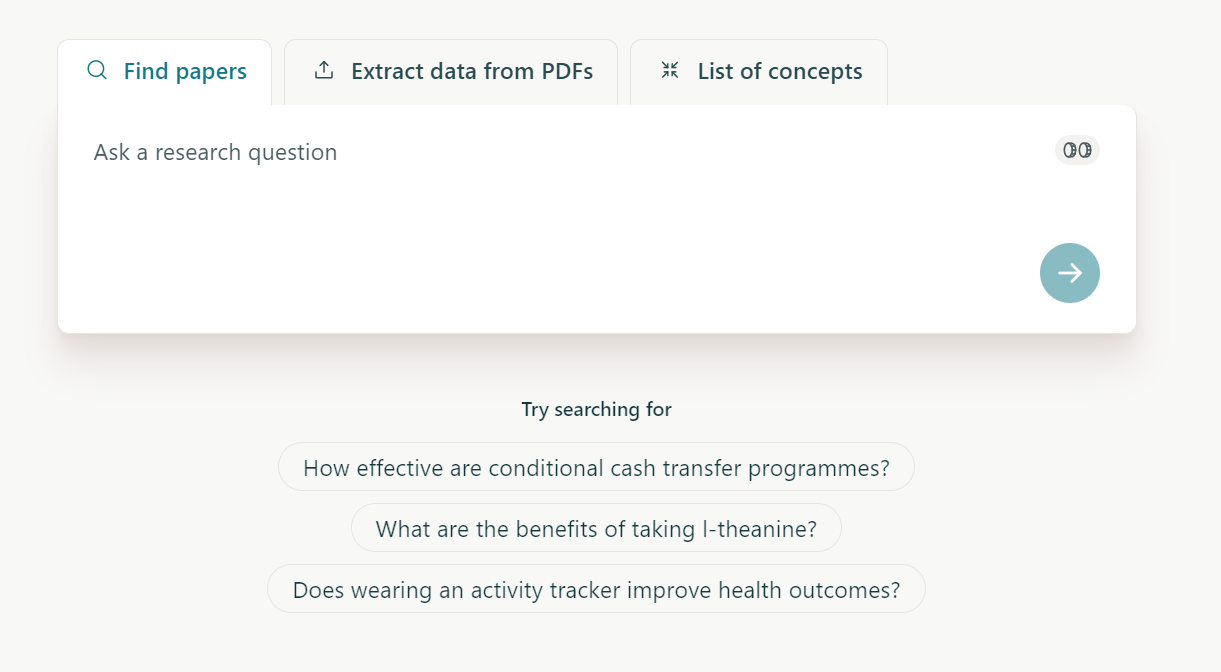Submit the research question with the arrow button
1221x672 pixels.
tap(1070, 273)
